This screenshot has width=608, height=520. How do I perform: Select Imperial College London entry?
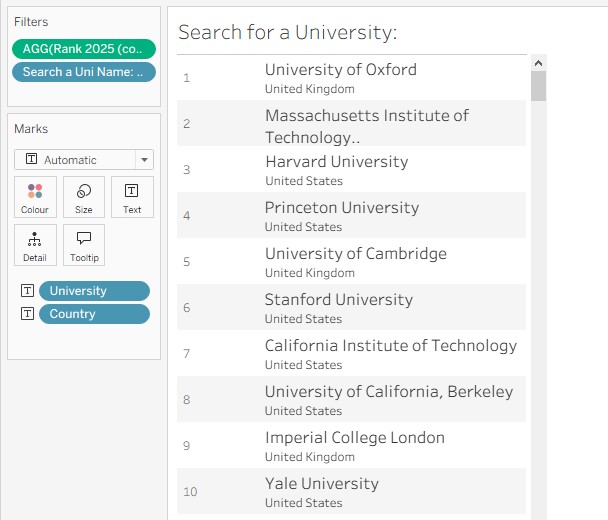click(x=354, y=438)
